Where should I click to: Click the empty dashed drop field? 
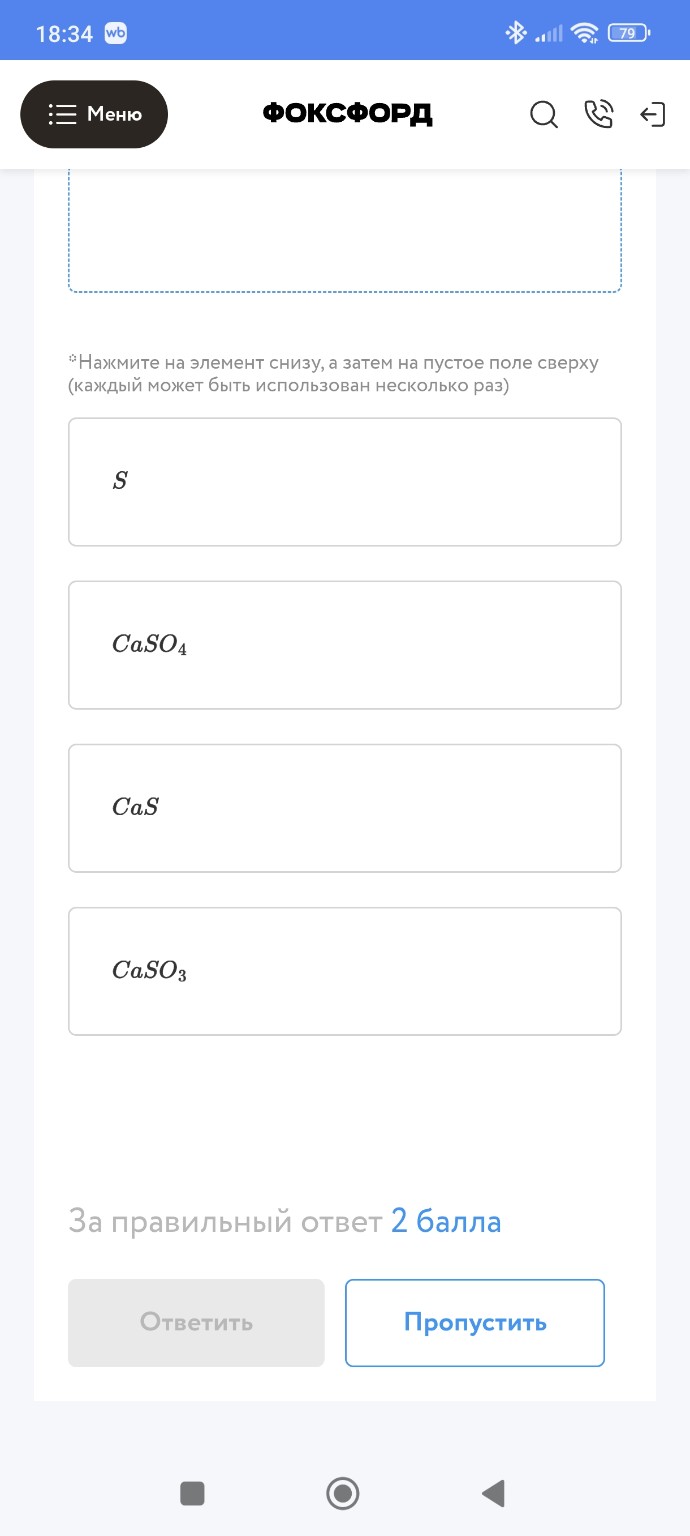(344, 232)
